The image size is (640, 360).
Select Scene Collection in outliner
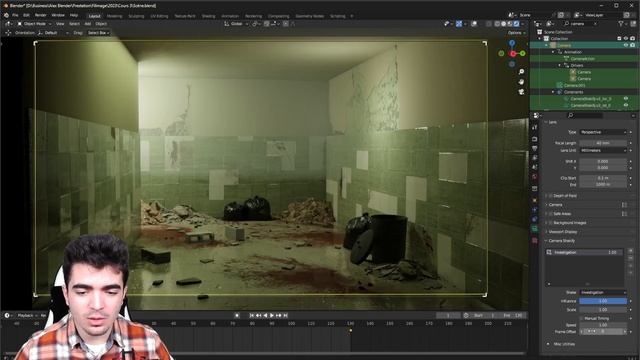point(558,32)
